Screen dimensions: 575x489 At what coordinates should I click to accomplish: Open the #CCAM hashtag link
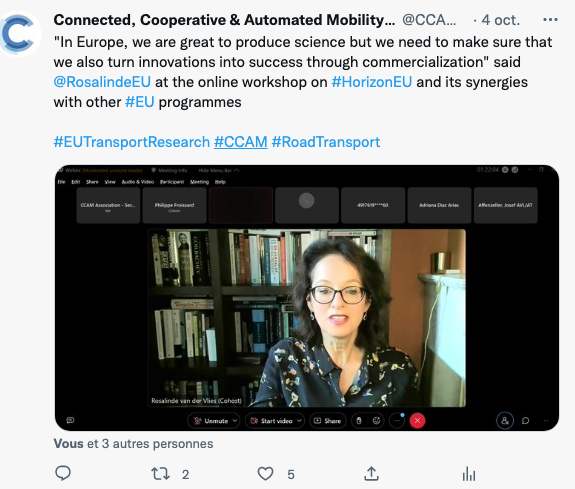click(241, 142)
